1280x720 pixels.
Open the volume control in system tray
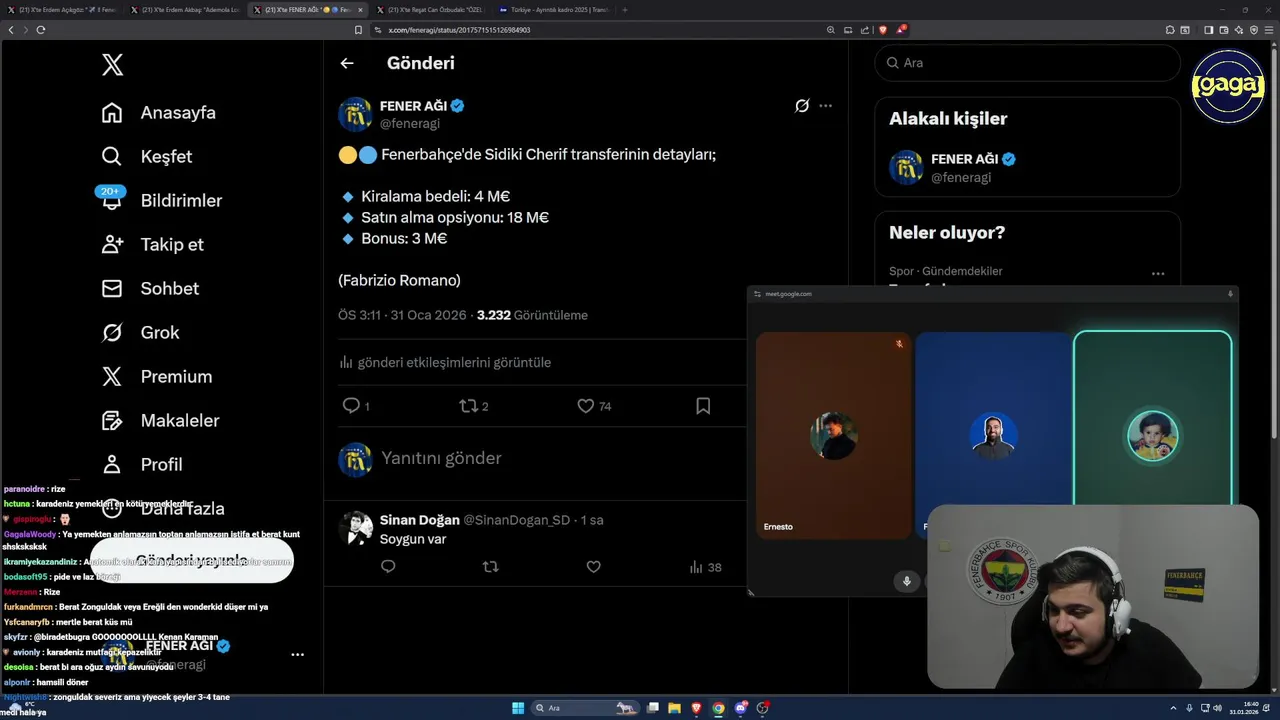1217,708
